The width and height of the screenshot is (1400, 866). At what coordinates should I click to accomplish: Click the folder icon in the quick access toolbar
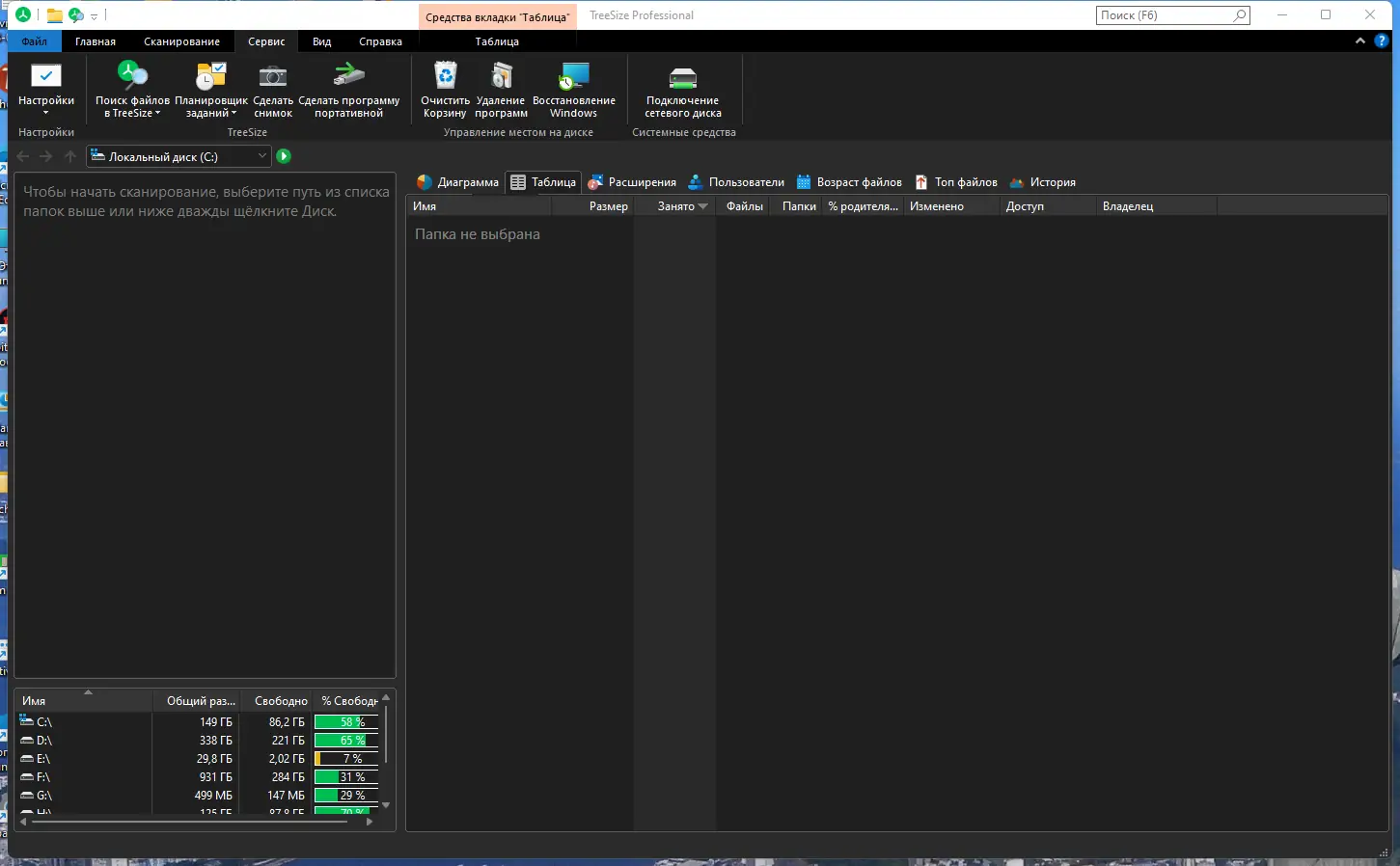tap(55, 15)
